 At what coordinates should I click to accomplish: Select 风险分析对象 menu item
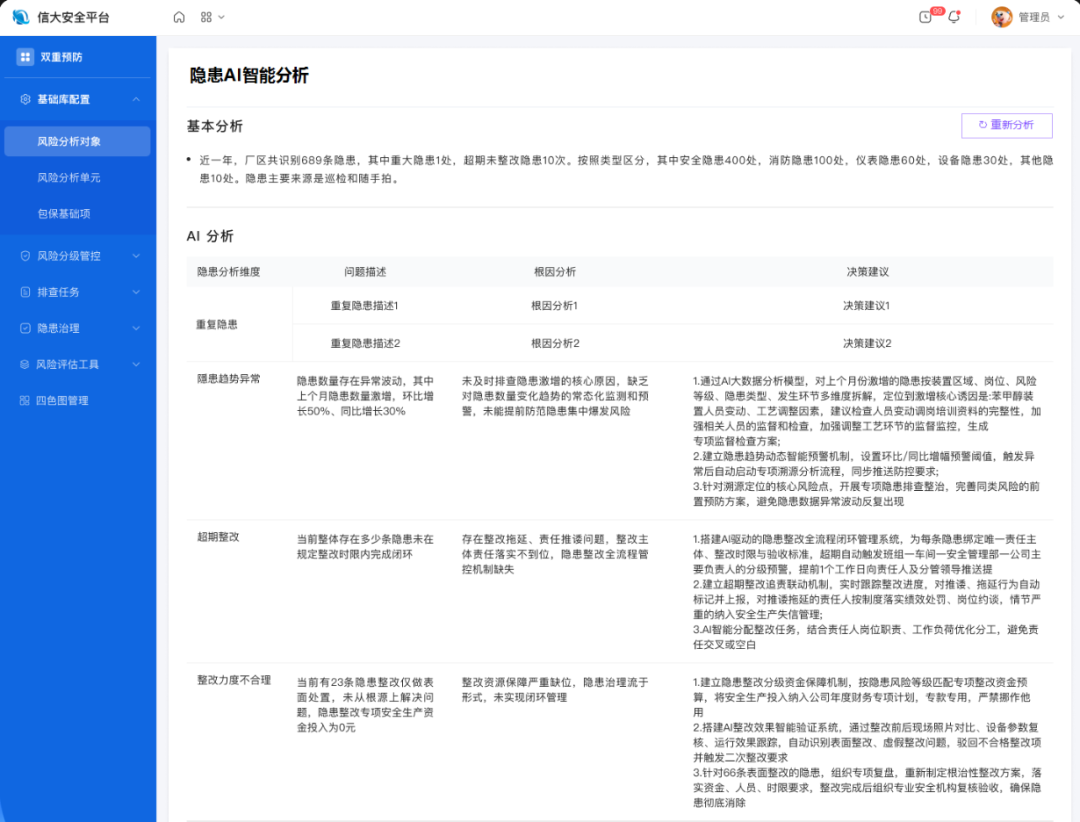(77, 141)
